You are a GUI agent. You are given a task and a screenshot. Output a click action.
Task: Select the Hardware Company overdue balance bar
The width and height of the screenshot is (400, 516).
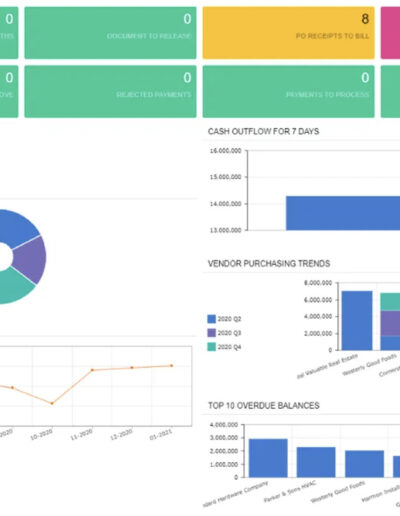click(x=268, y=458)
